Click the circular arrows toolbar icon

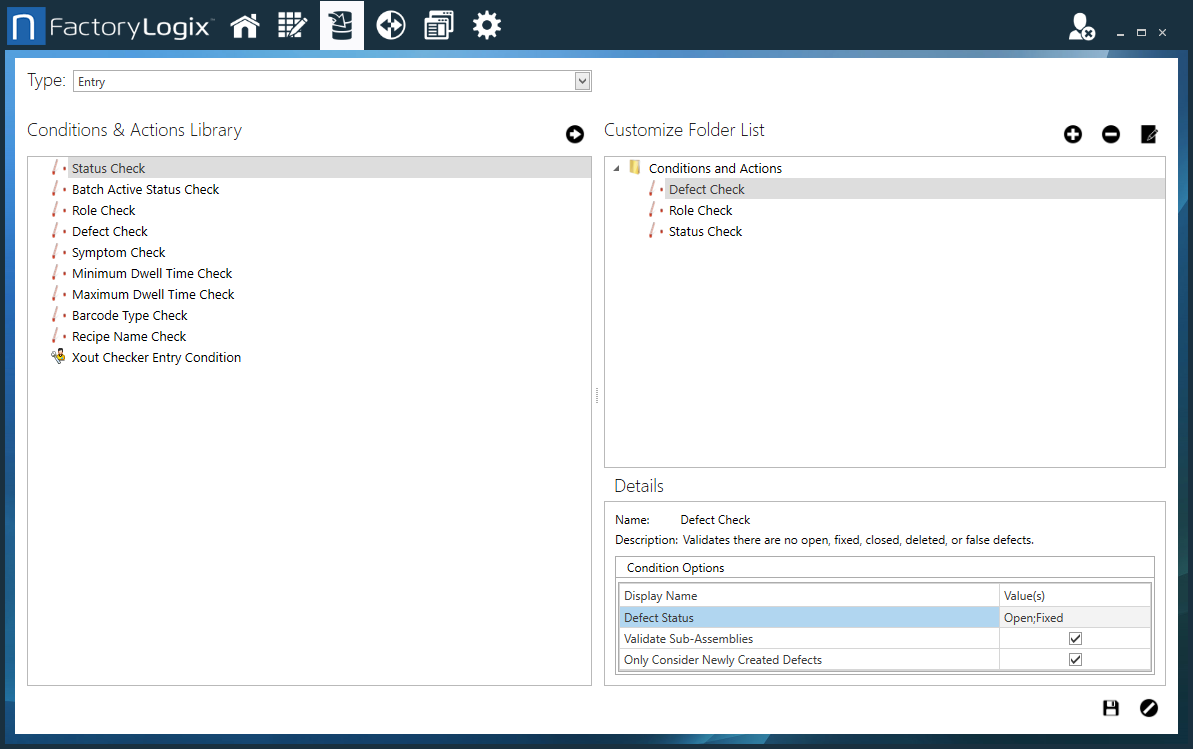pyautogui.click(x=391, y=26)
